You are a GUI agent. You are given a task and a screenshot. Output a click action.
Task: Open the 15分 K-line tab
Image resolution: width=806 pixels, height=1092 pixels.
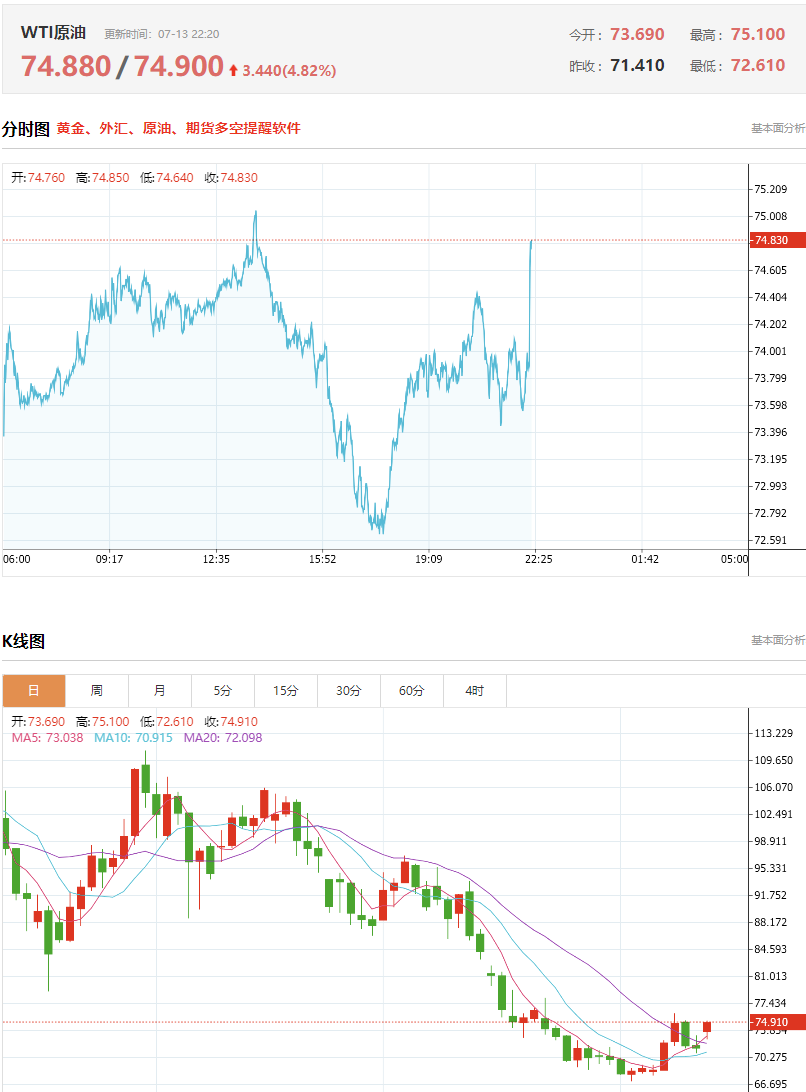point(286,691)
